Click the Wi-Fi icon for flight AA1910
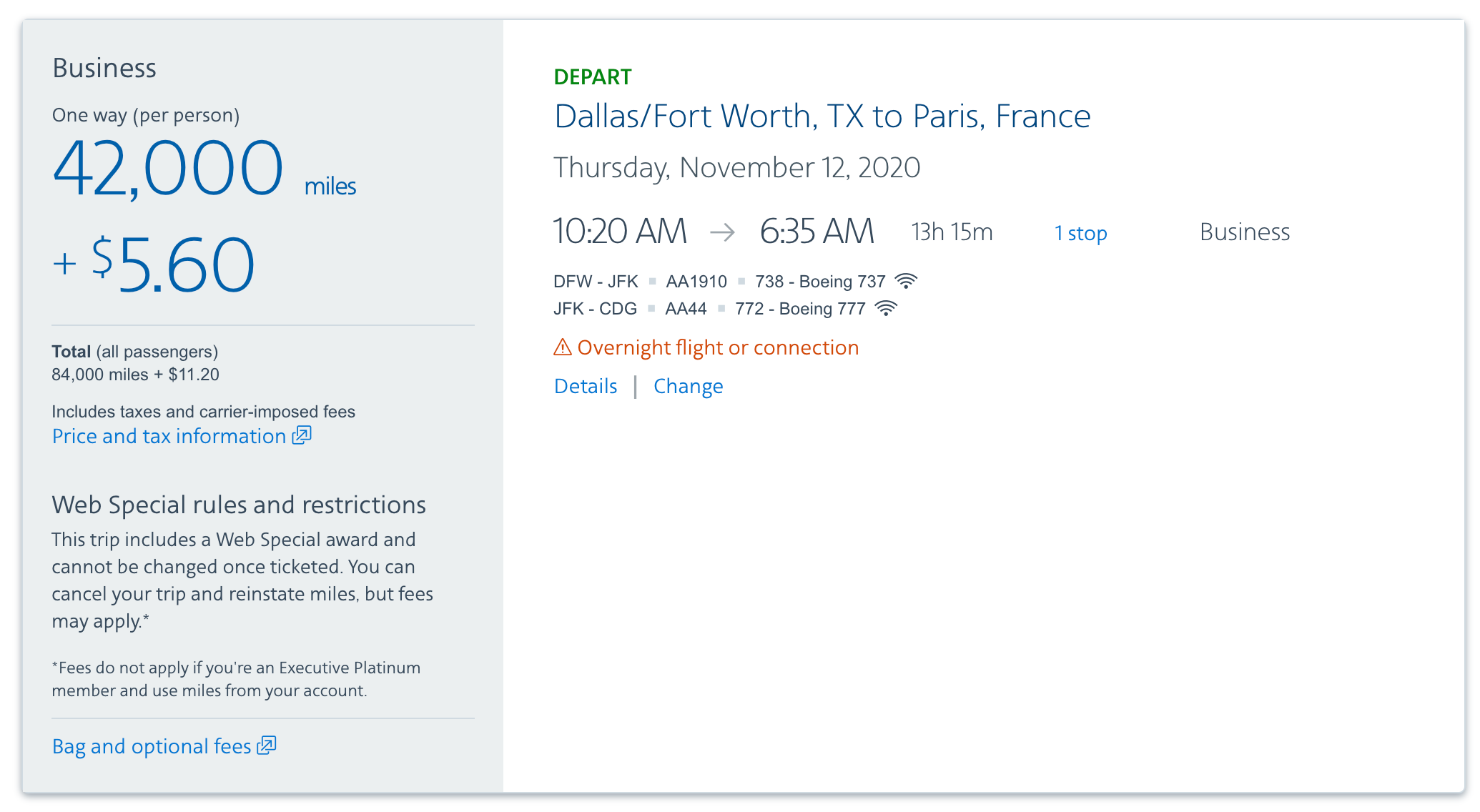The width and height of the screenshot is (1480, 812). pos(906,282)
